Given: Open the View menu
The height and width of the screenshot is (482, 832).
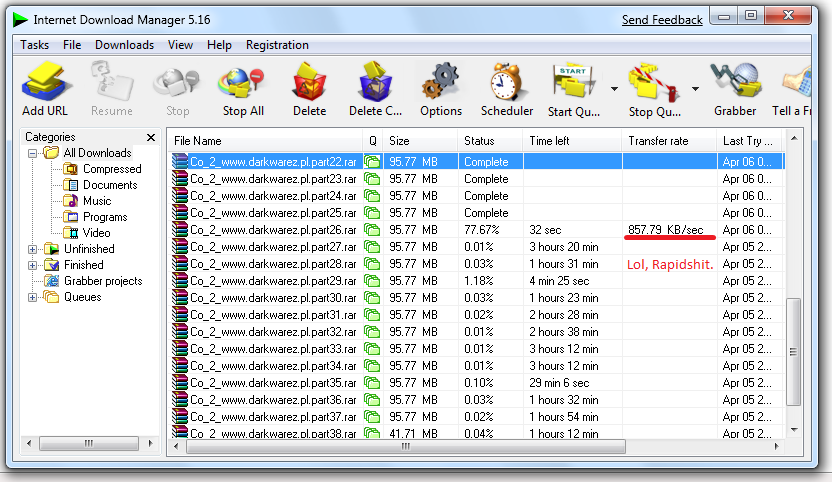Looking at the screenshot, I should point(180,45).
